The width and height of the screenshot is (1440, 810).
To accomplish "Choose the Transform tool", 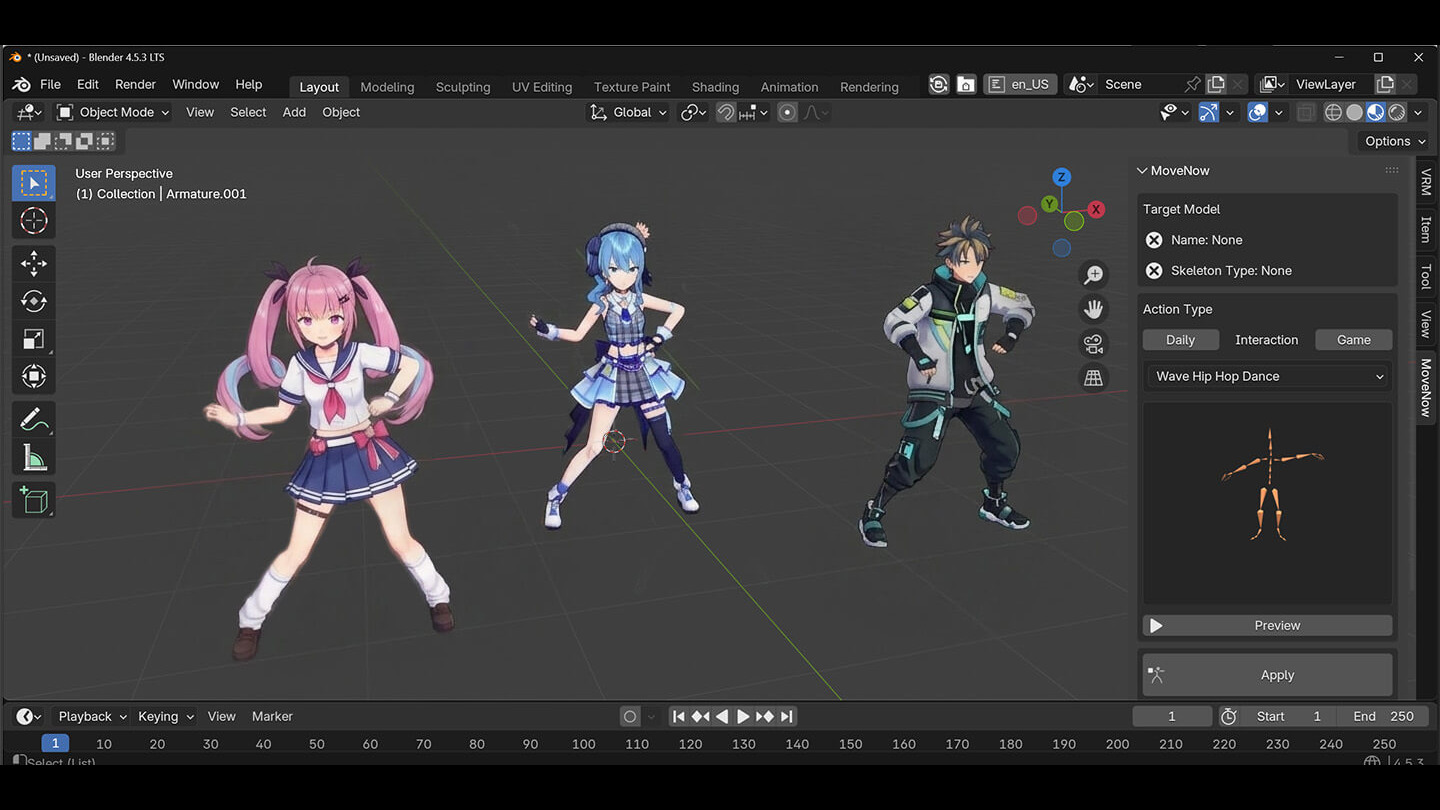I will pyautogui.click(x=33, y=377).
